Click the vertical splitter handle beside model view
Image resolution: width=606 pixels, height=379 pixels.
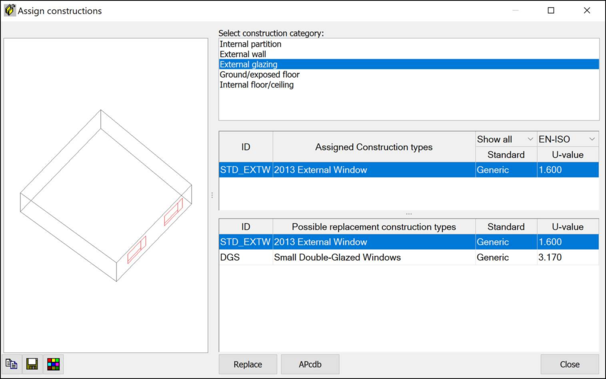[x=212, y=195]
